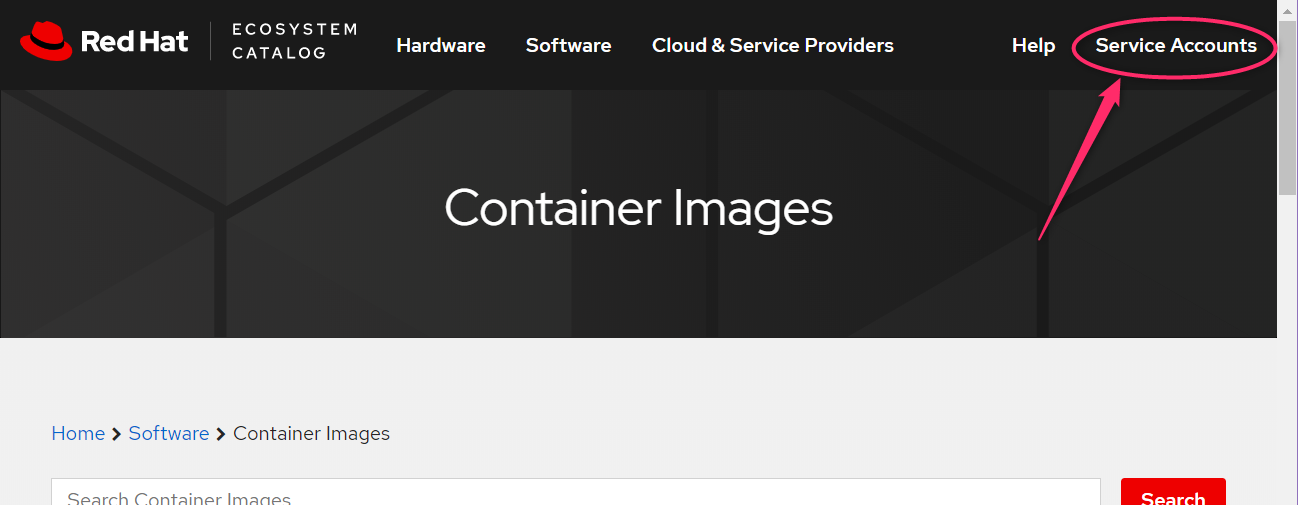
Task: Click the Container Images breadcrumb text
Action: pos(311,433)
